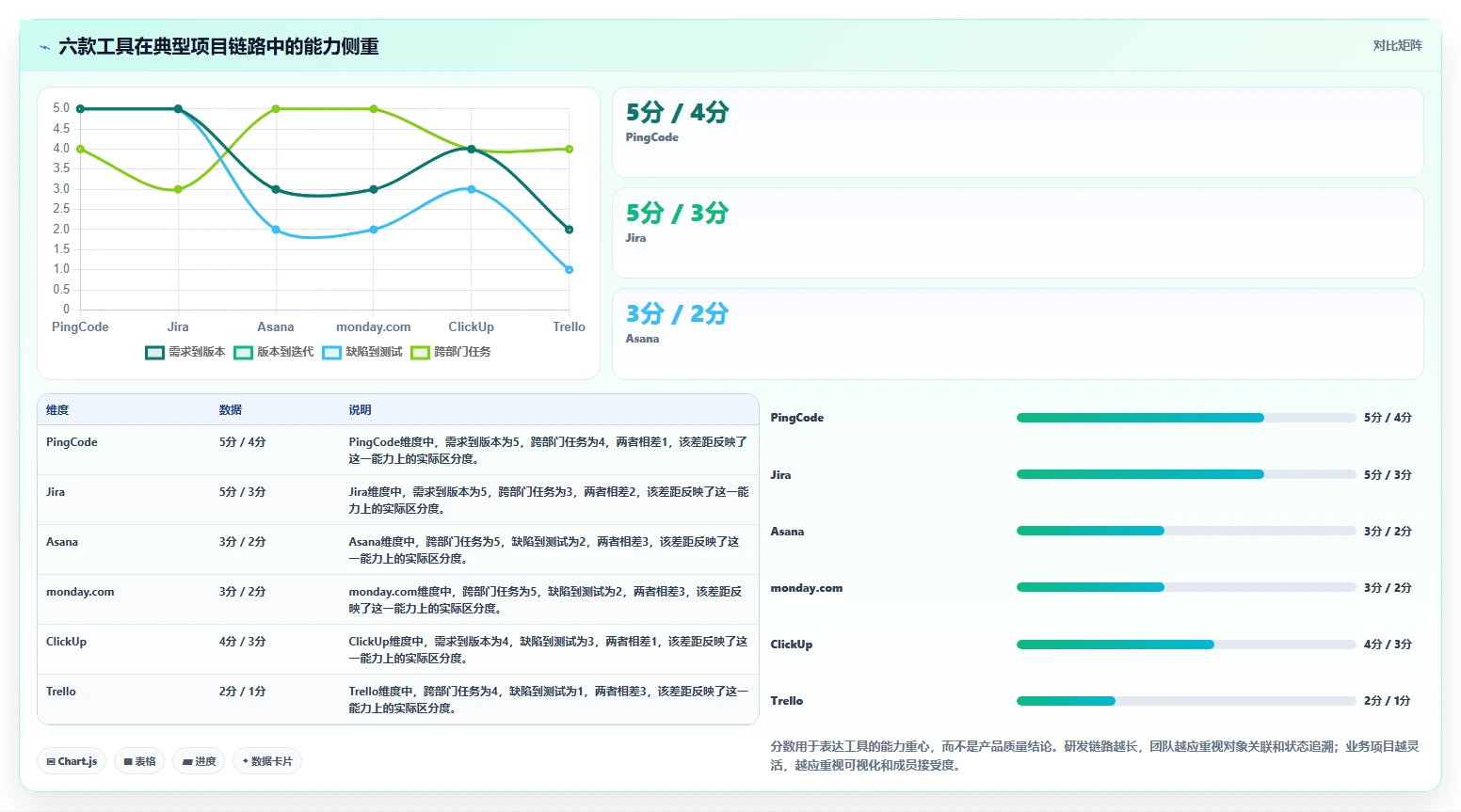Click the 数据 column header
The width and height of the screenshot is (1461, 812).
click(231, 410)
